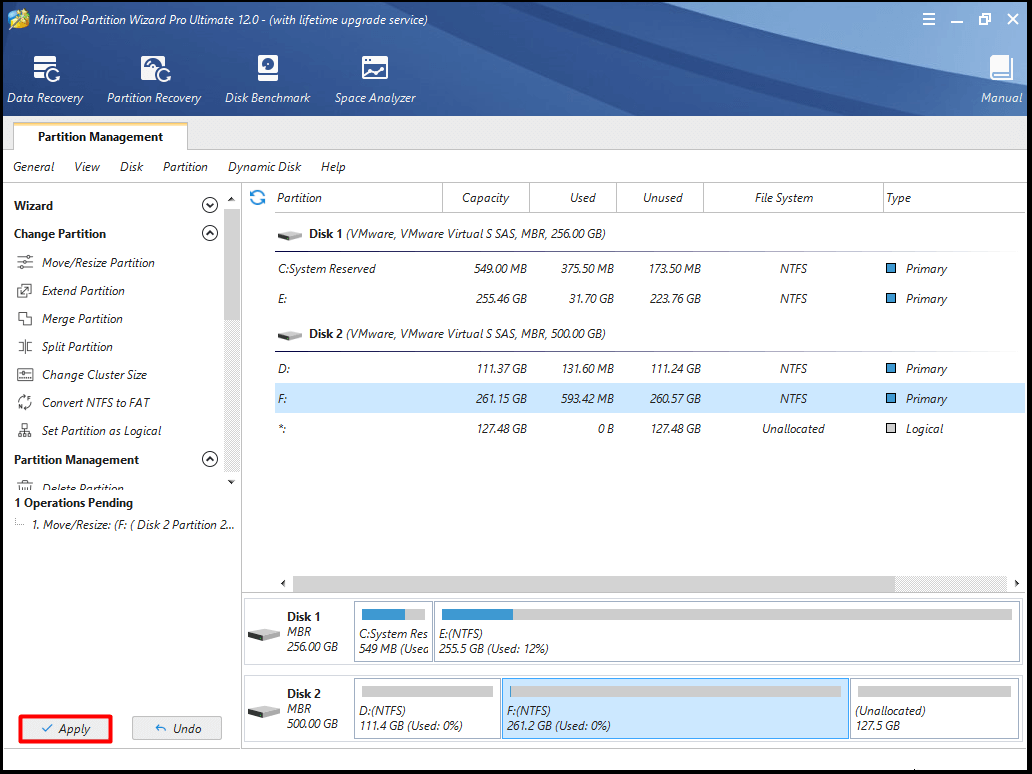Click the F:(NTFS) block in the disk map
The width and height of the screenshot is (1032, 774).
tap(675, 709)
